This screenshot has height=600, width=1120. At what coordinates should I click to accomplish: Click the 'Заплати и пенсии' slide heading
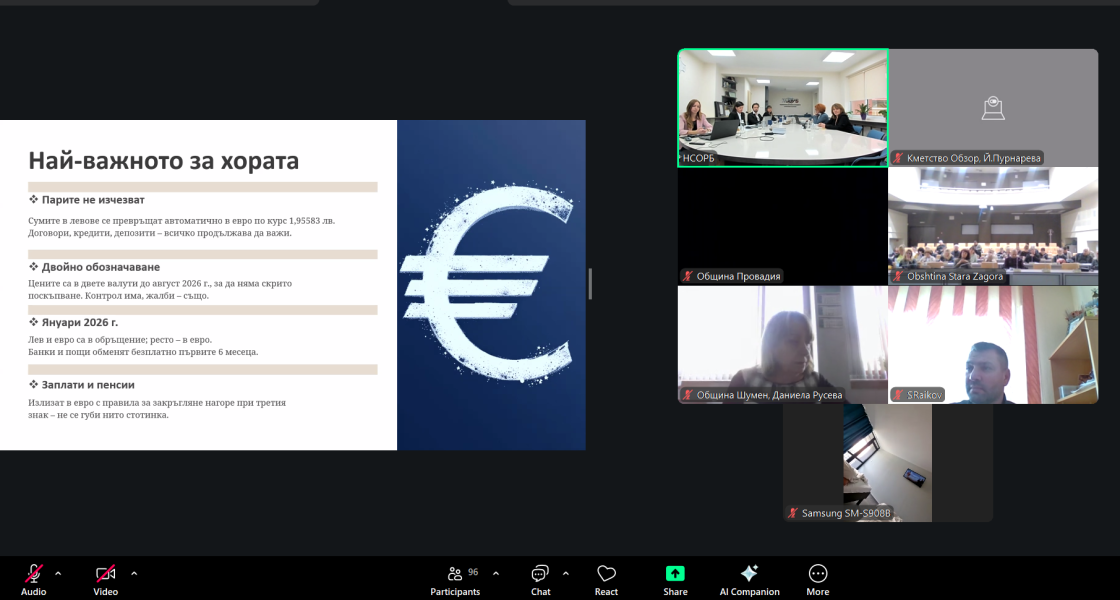[88, 385]
